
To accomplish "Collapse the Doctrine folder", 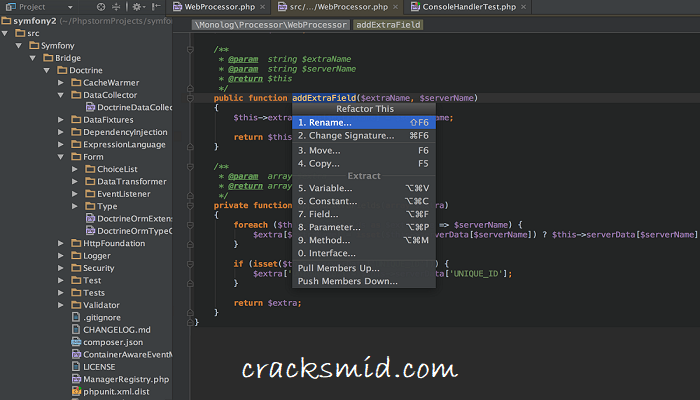I will click(x=47, y=71).
